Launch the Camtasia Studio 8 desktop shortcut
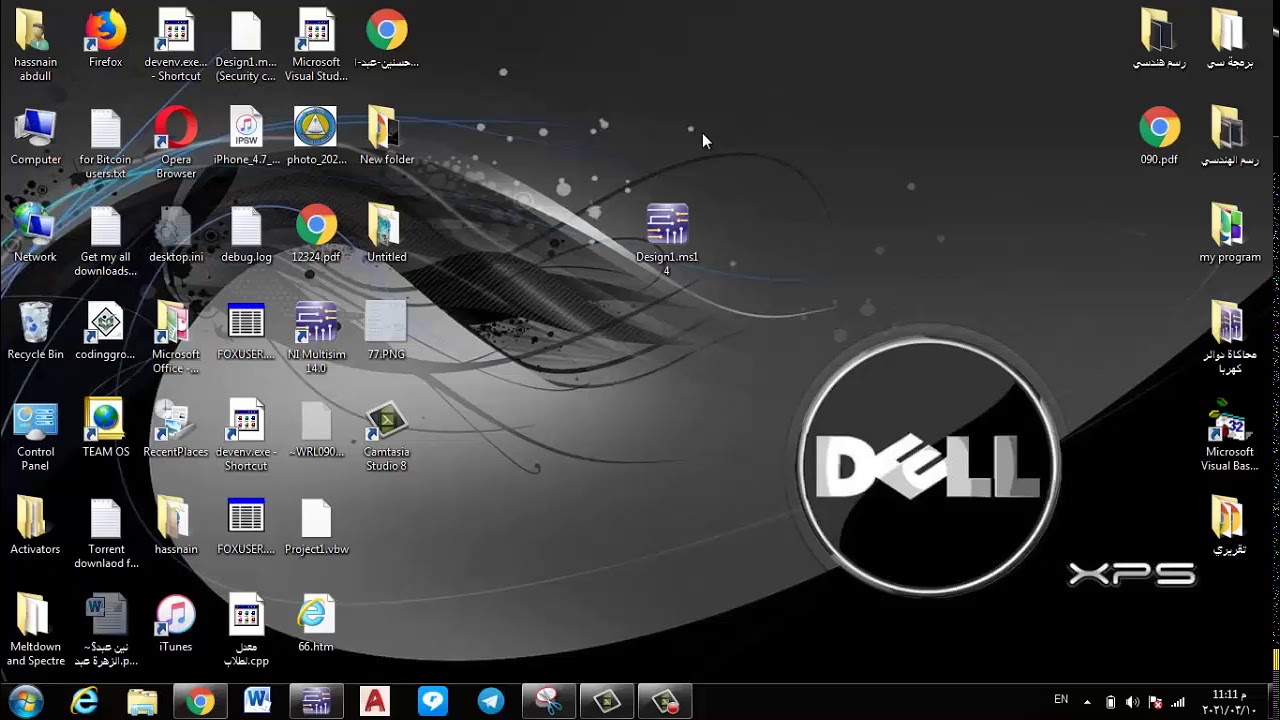This screenshot has height=720, width=1280. pos(386,437)
